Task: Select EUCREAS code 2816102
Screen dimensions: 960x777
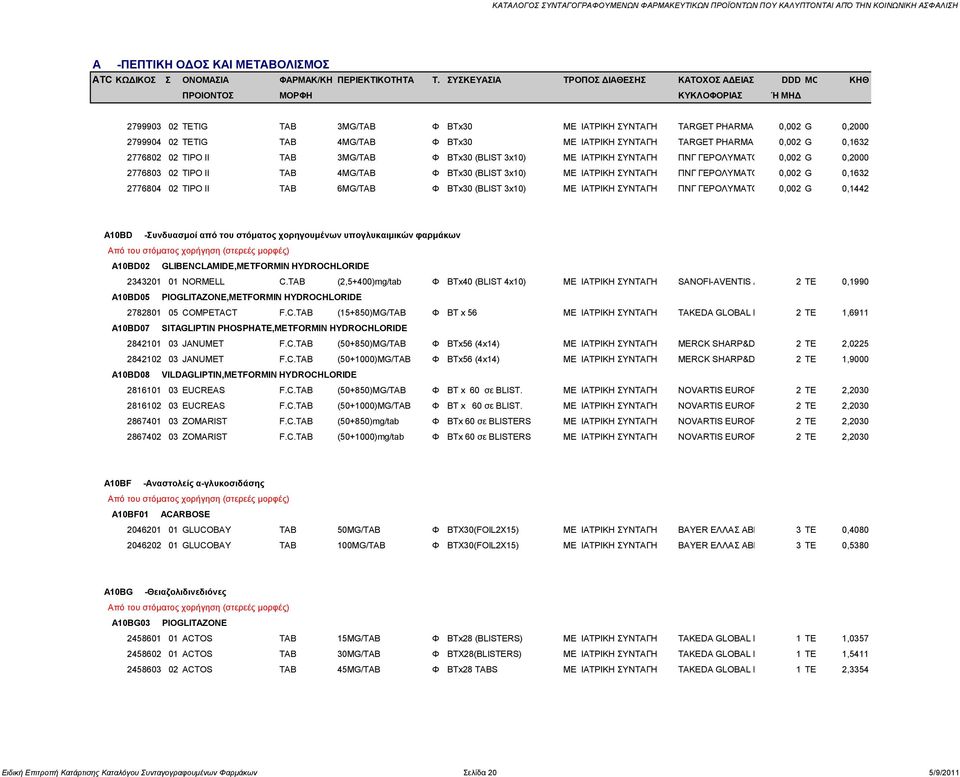Action: (144, 406)
